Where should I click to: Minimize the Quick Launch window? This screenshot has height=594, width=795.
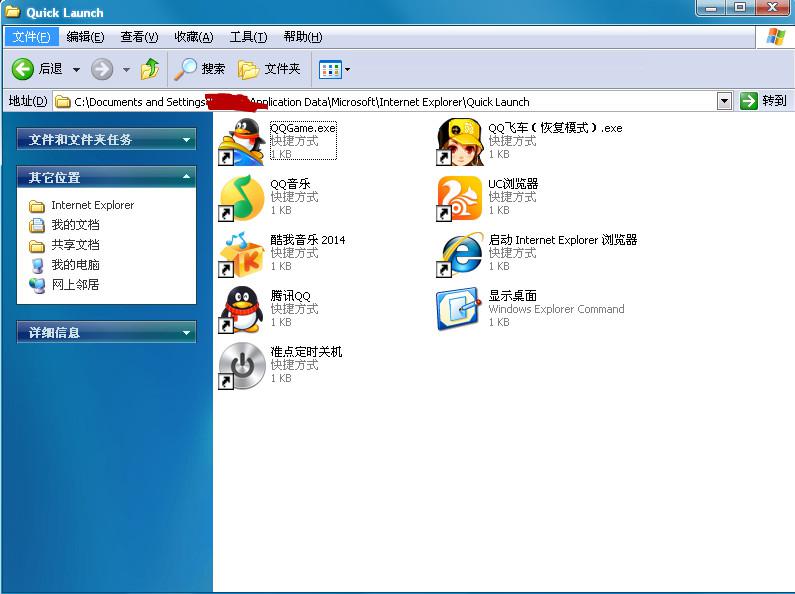(x=711, y=8)
